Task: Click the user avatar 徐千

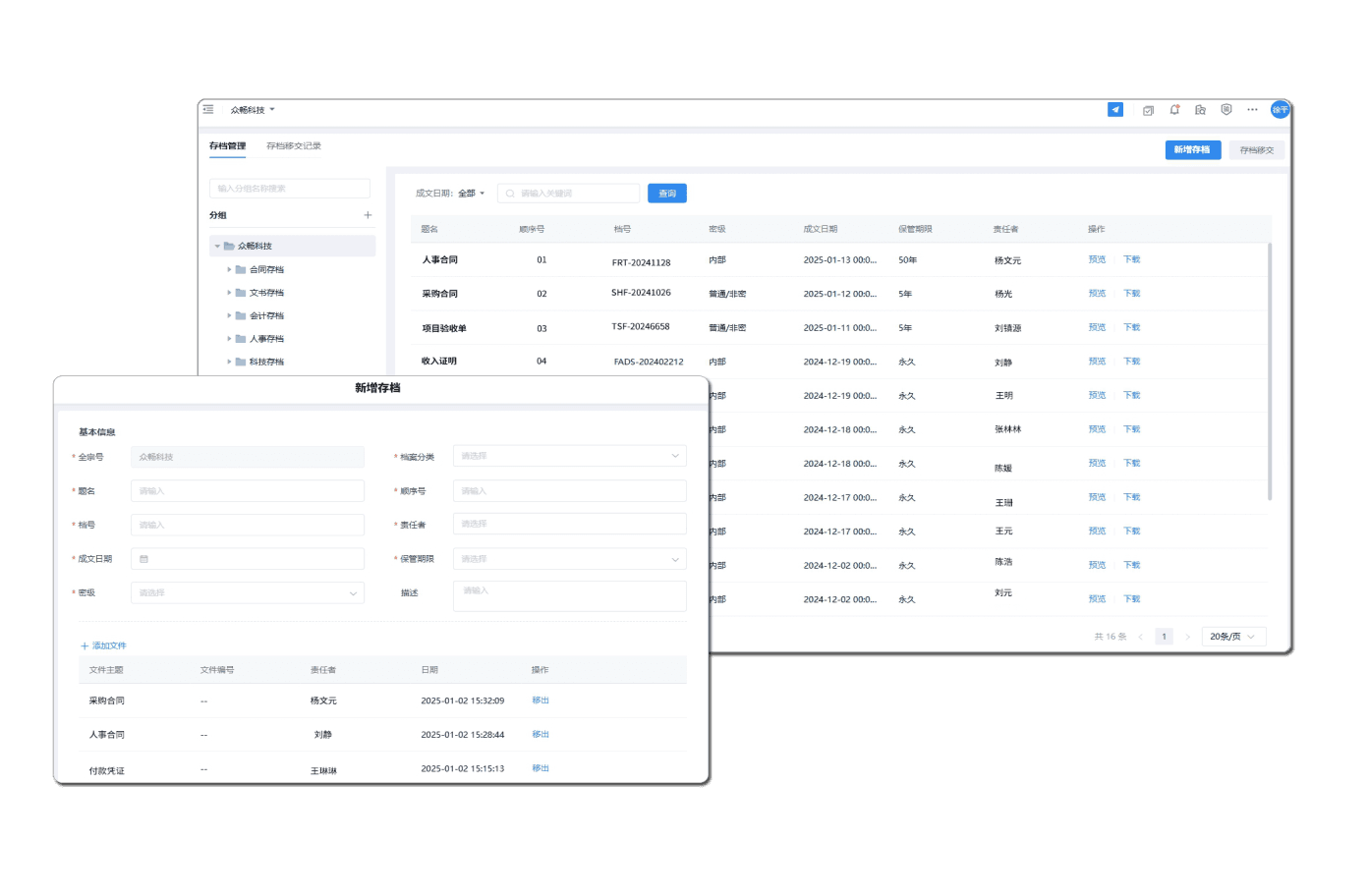Action: [1280, 110]
